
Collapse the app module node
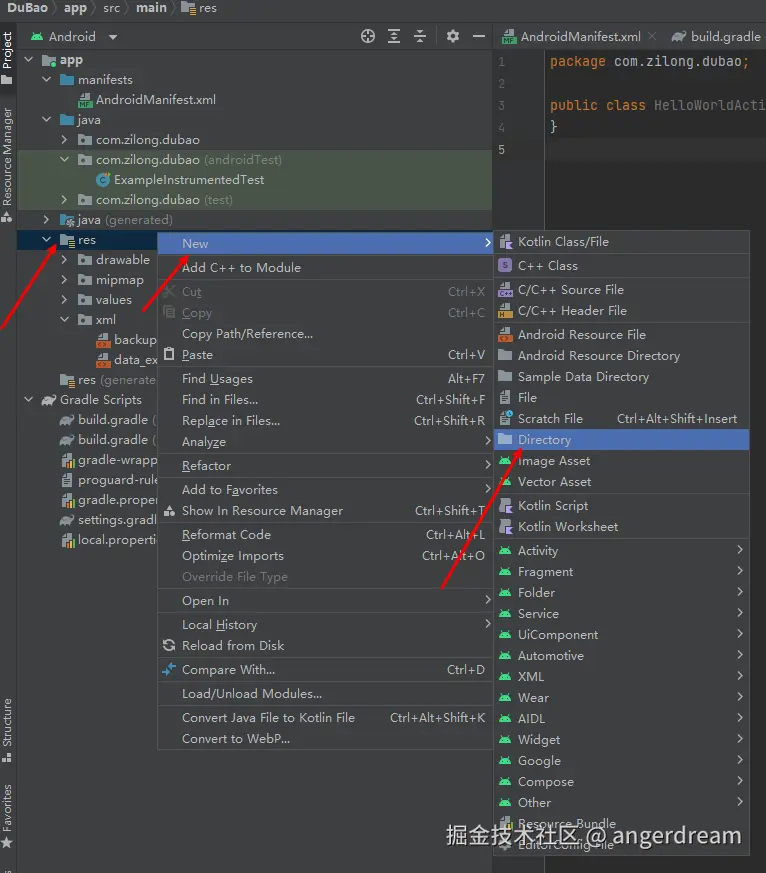point(29,60)
